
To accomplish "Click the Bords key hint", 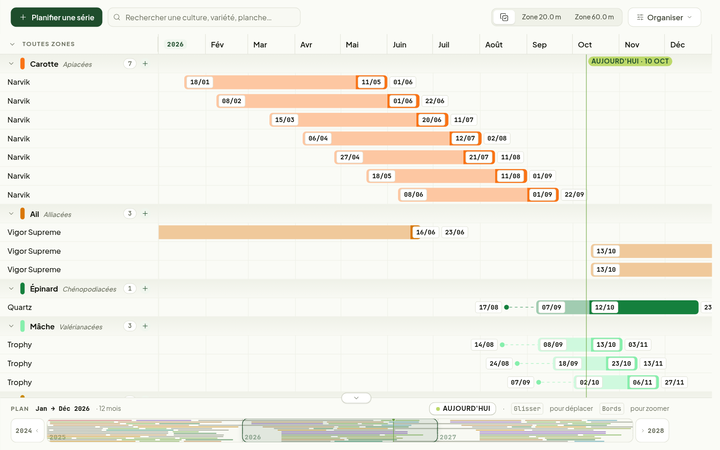I will pyautogui.click(x=611, y=409).
